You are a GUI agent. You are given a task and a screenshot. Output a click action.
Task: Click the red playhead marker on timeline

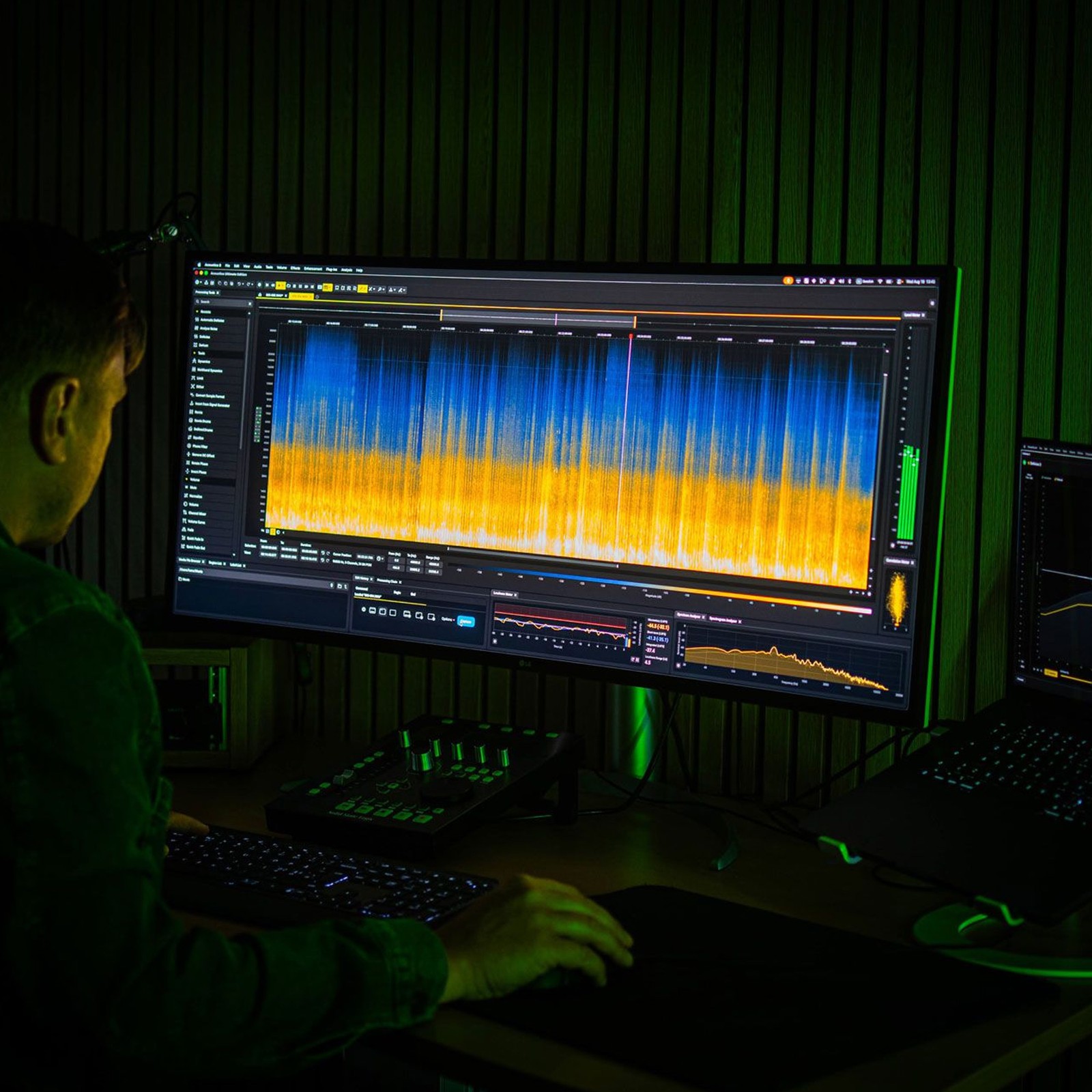coord(631,336)
